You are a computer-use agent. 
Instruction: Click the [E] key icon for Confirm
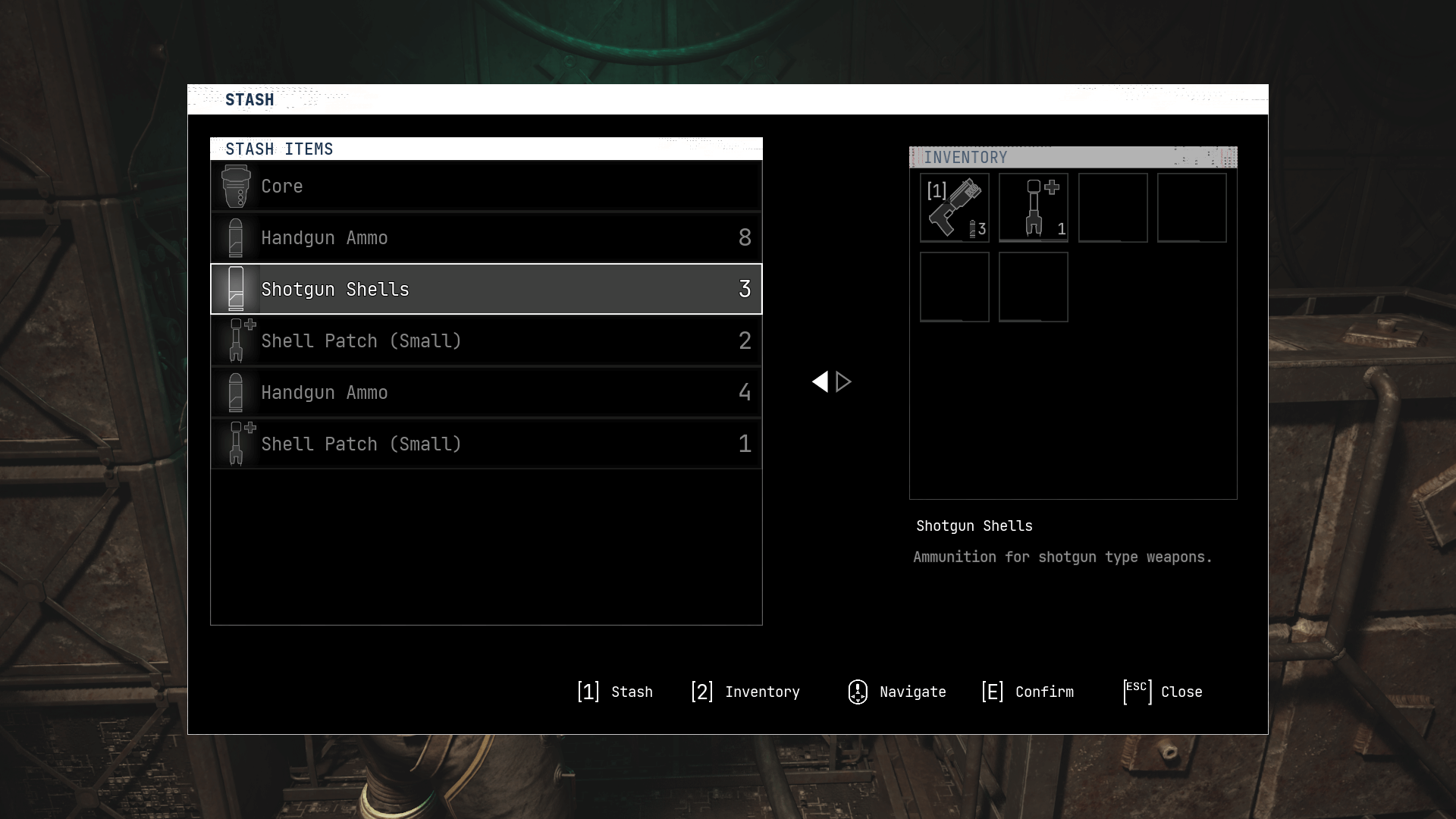pyautogui.click(x=993, y=692)
